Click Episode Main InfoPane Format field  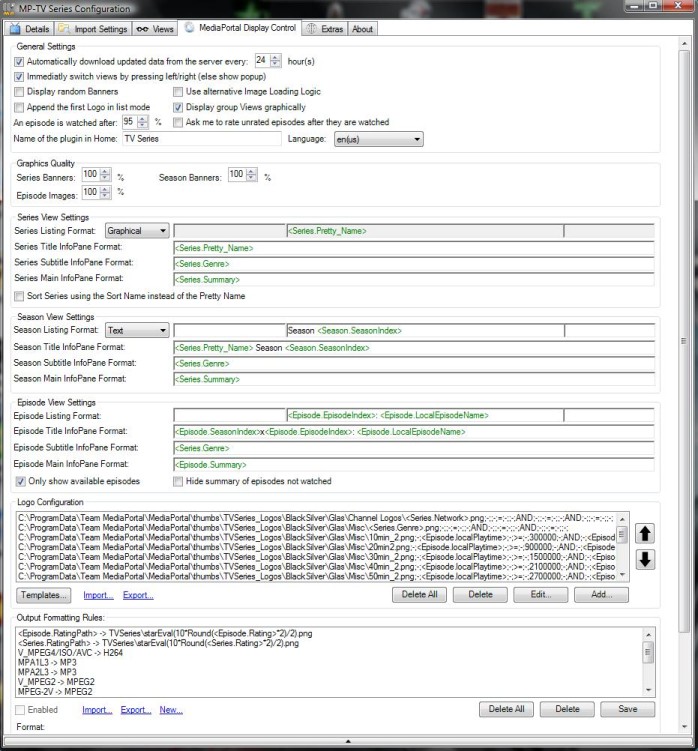click(x=414, y=465)
